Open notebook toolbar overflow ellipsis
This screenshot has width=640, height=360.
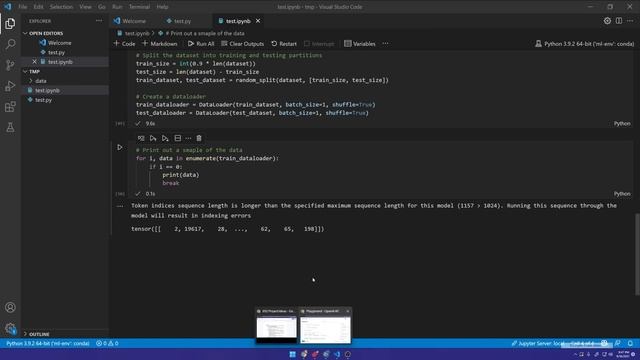point(385,44)
